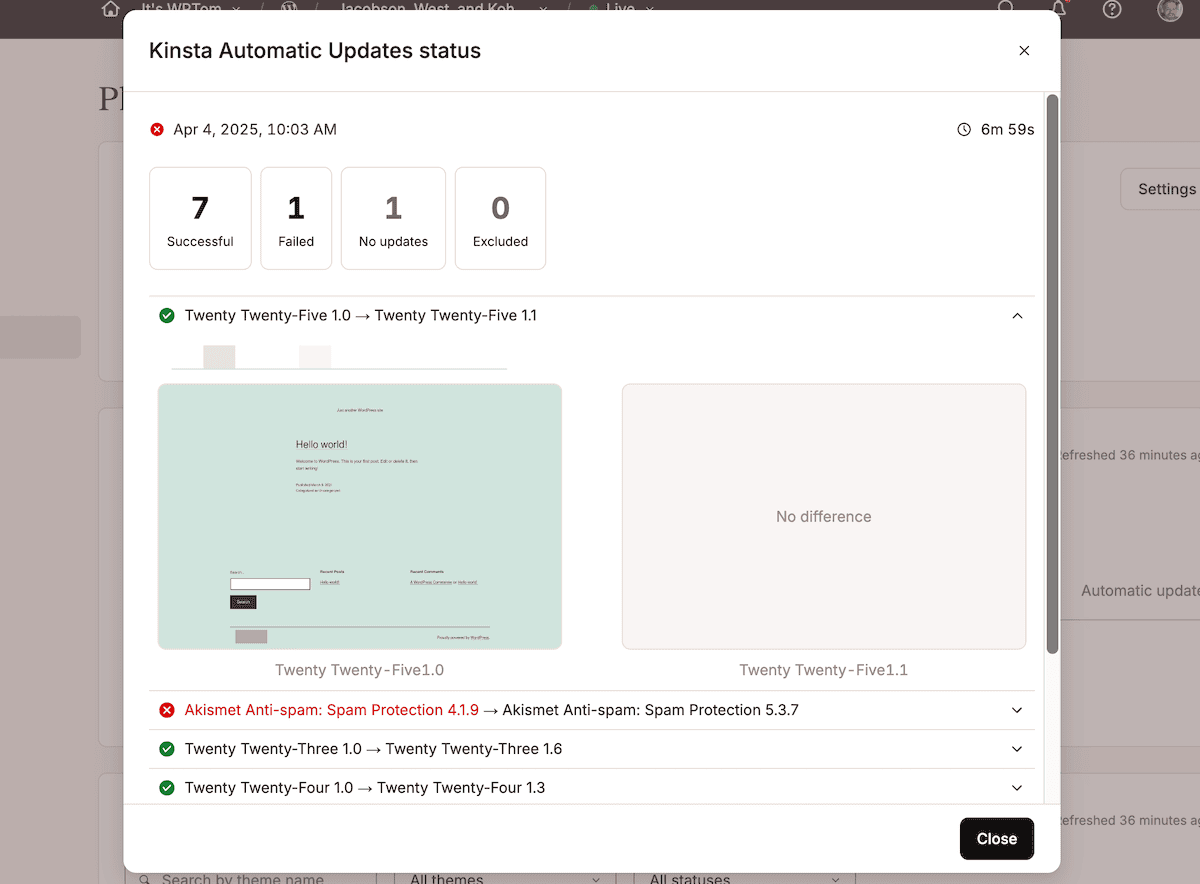The width and height of the screenshot is (1200, 884).
Task: Collapse the Twenty Twenty-Five update row
Action: (x=1017, y=315)
